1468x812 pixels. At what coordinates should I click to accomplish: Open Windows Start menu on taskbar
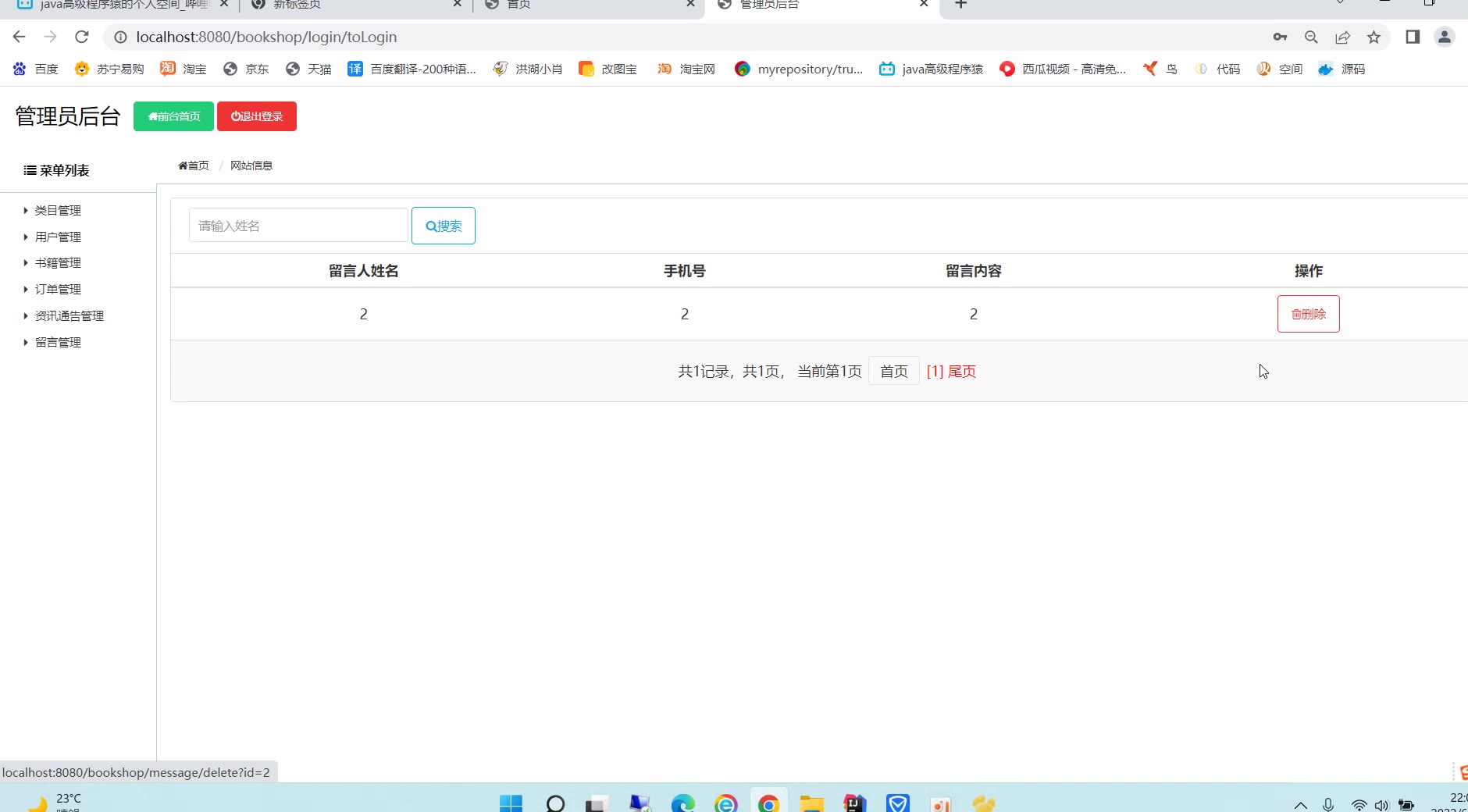click(x=511, y=803)
